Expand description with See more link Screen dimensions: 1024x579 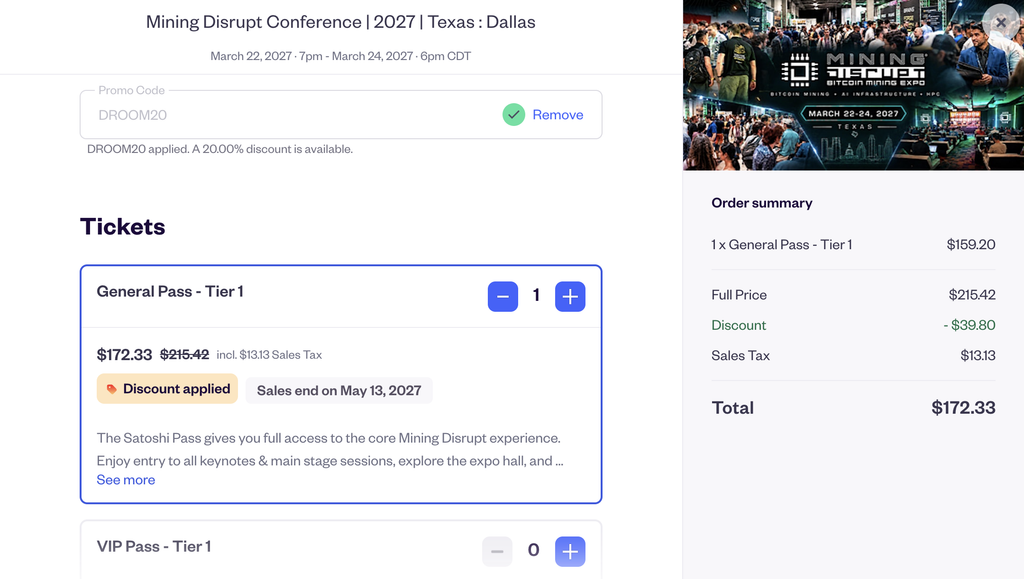click(x=126, y=480)
